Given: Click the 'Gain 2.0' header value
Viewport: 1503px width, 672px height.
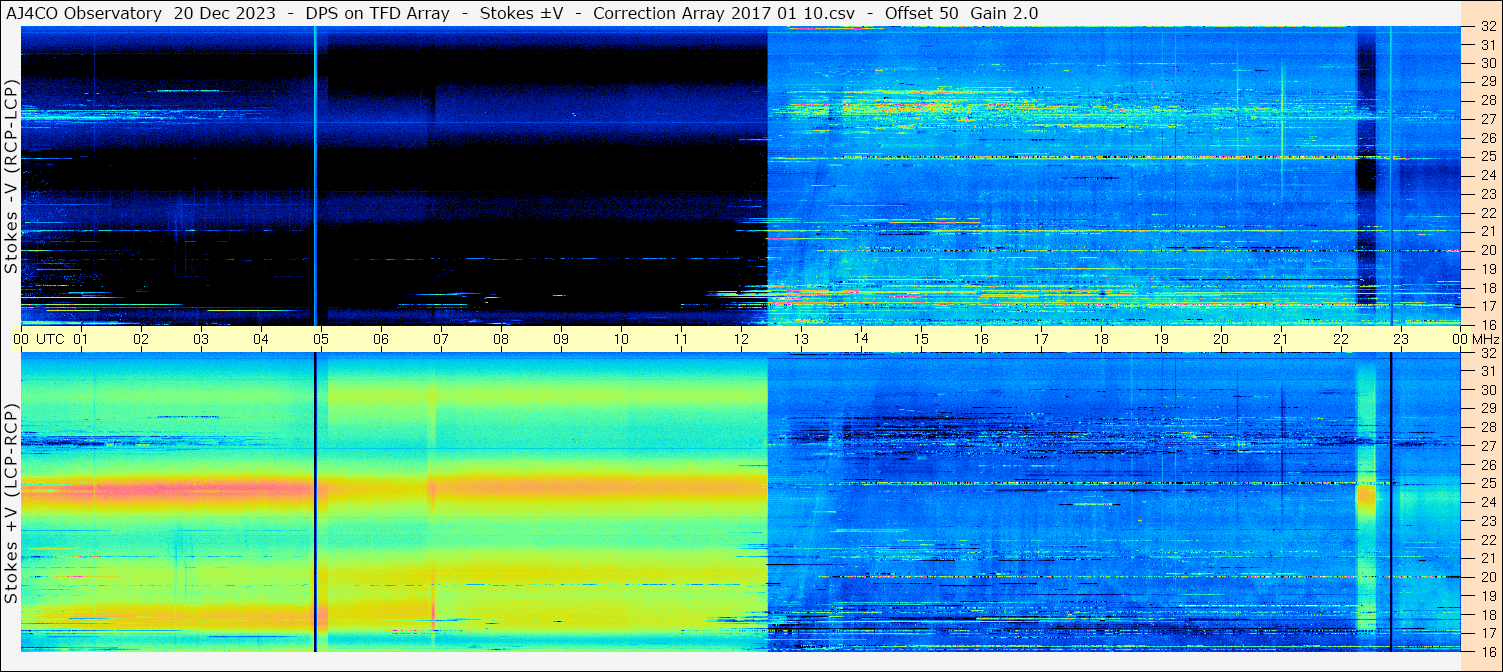Looking at the screenshot, I should coord(1004,13).
